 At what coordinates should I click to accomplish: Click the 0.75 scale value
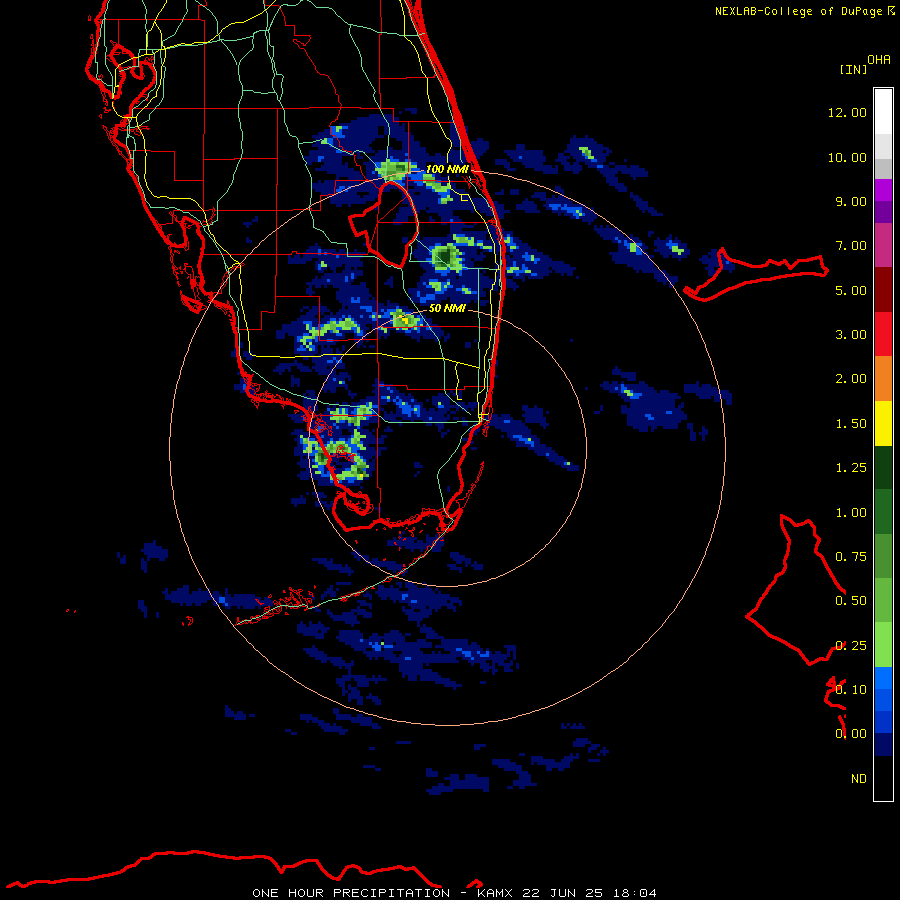pyautogui.click(x=851, y=557)
